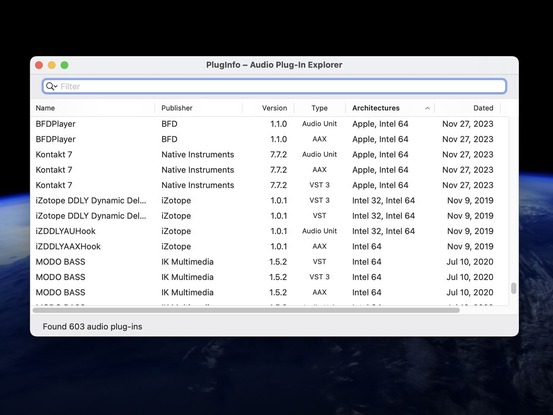
Task: Select the BFDPlayer Audio Unit row
Action: point(270,124)
